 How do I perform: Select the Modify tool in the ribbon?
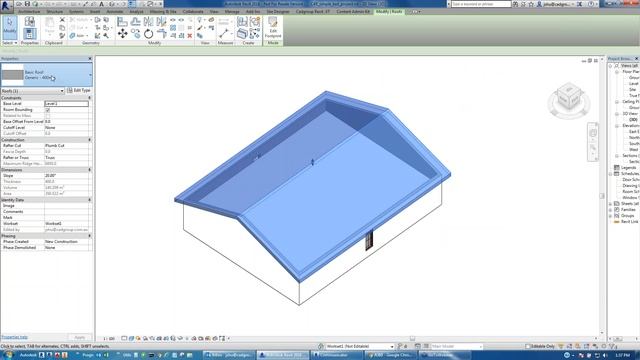coord(9,27)
